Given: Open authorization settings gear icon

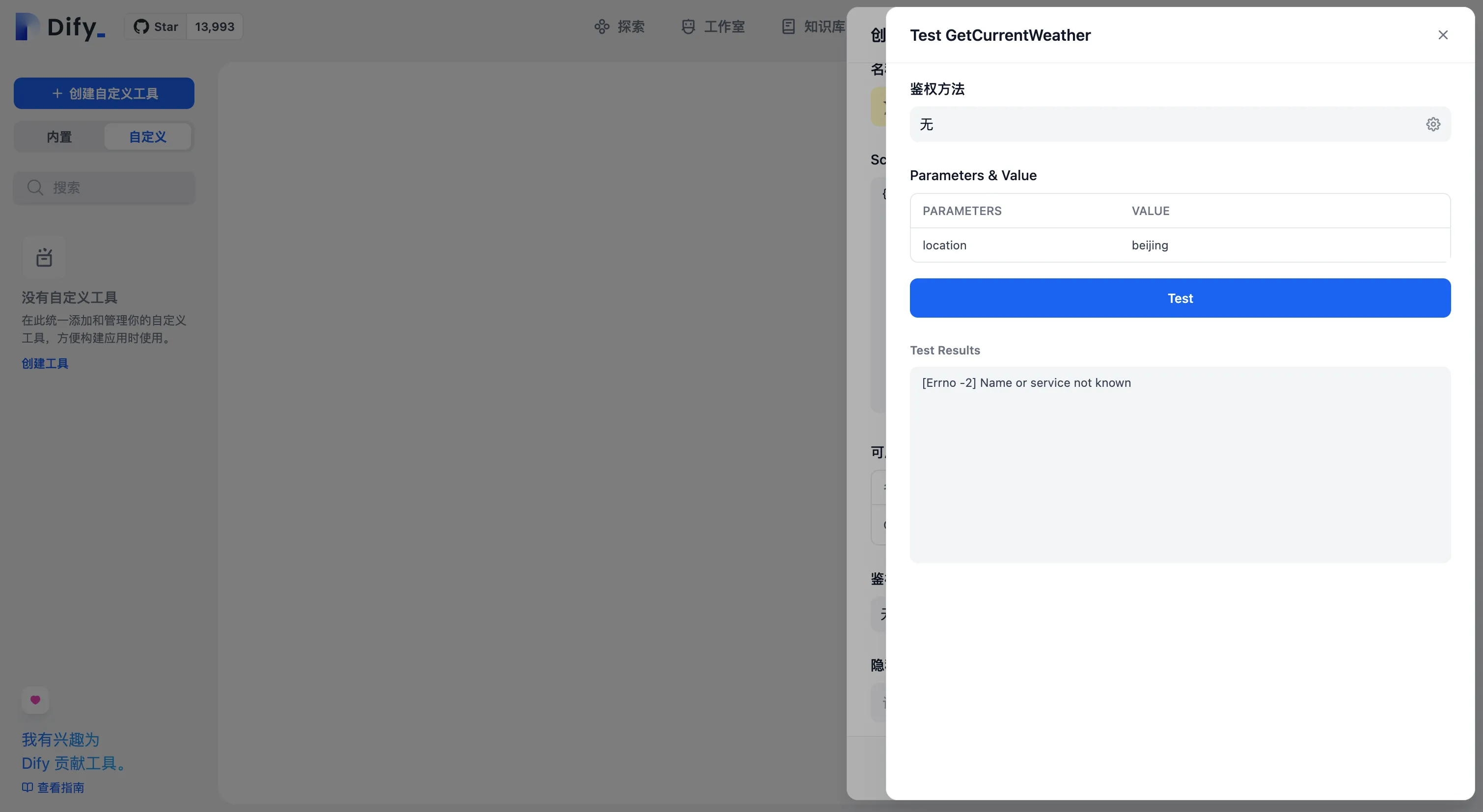Looking at the screenshot, I should [1433, 124].
